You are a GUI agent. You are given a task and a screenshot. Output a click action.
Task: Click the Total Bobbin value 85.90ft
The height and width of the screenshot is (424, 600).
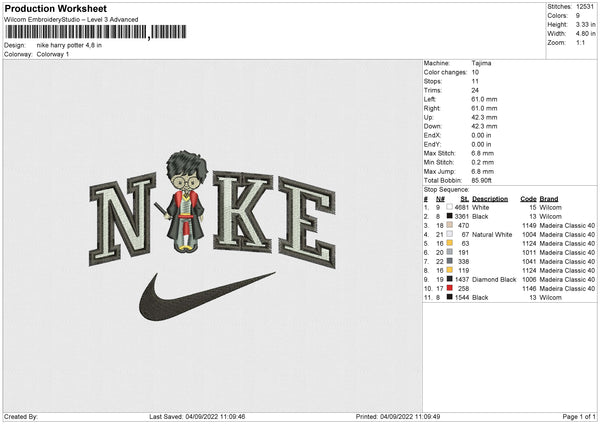pos(481,180)
